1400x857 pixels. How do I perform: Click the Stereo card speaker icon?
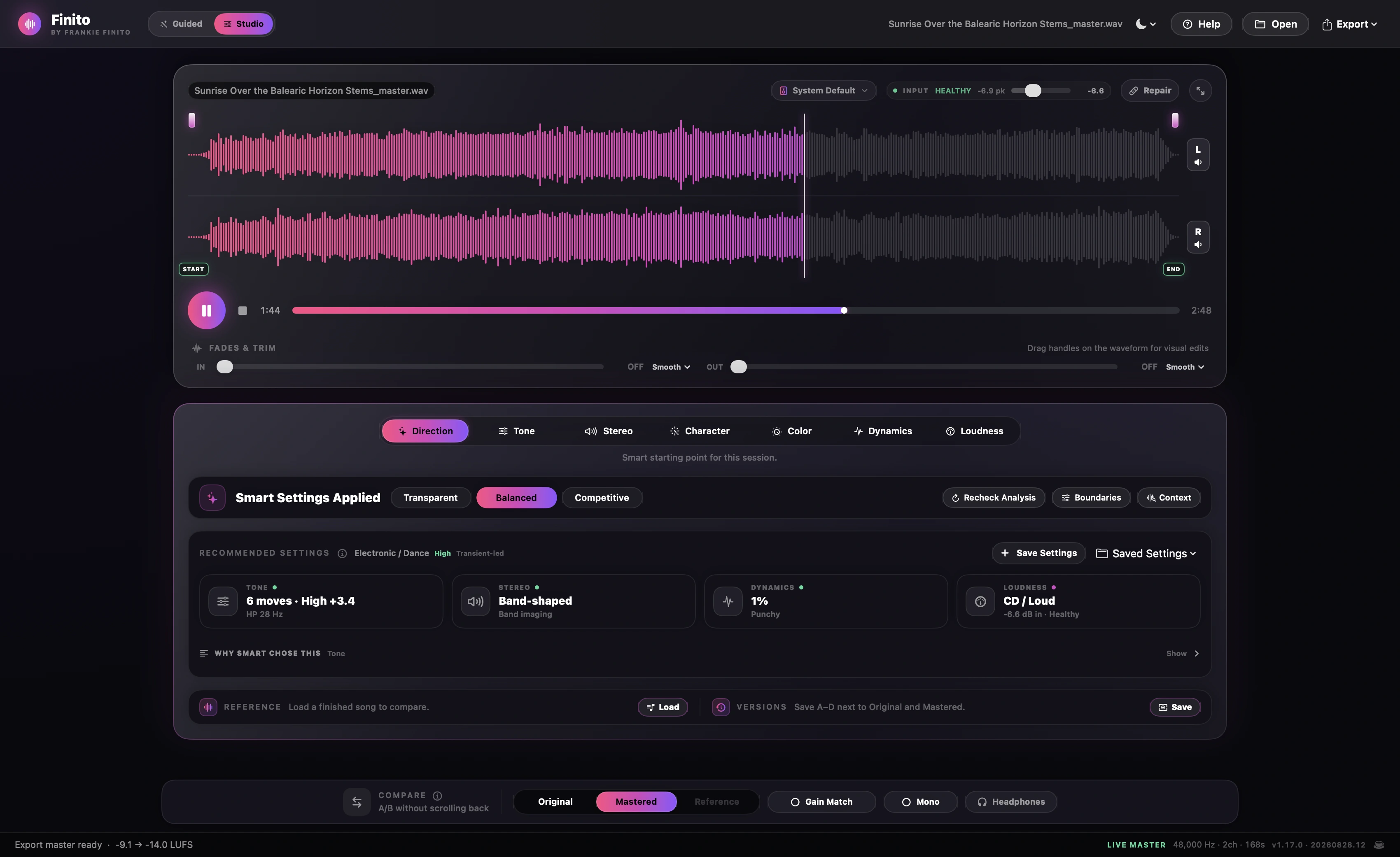(x=476, y=601)
